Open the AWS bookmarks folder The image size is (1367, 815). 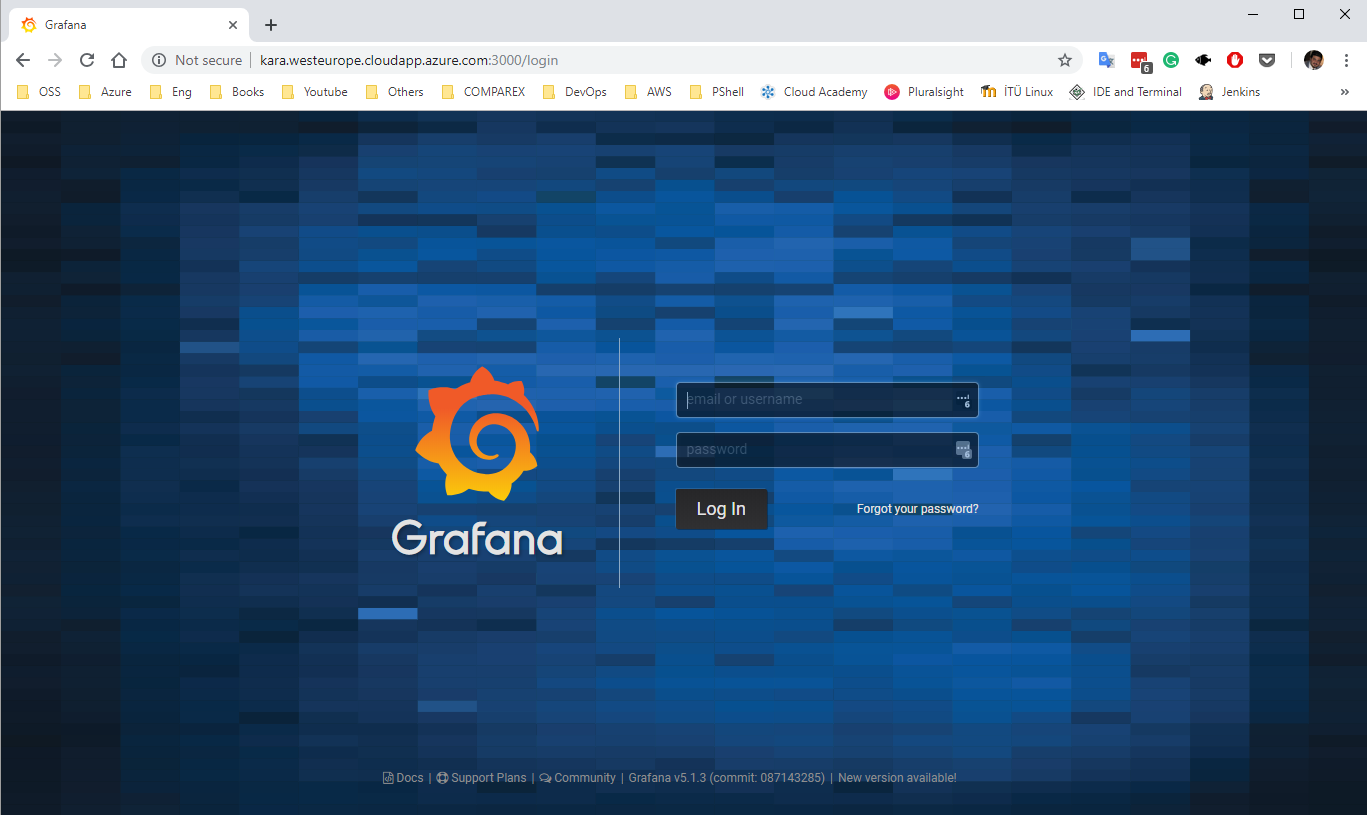(648, 92)
